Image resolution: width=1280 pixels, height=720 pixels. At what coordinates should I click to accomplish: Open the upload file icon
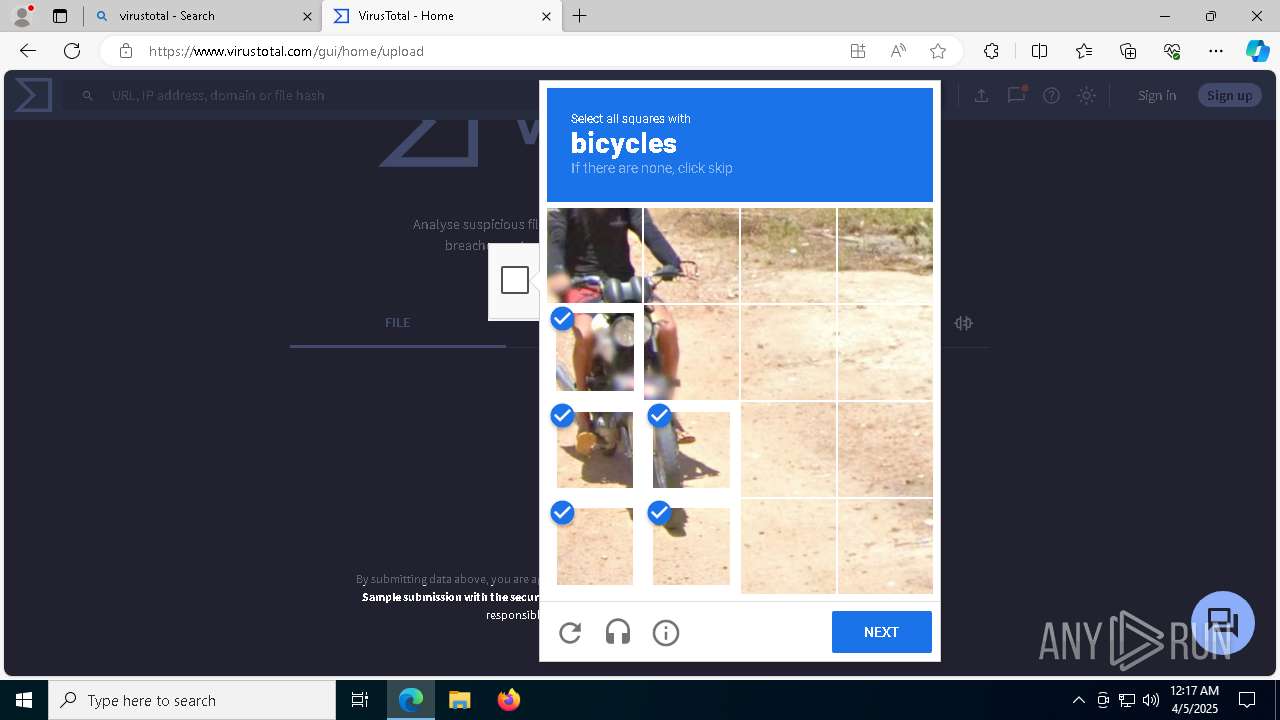981,95
